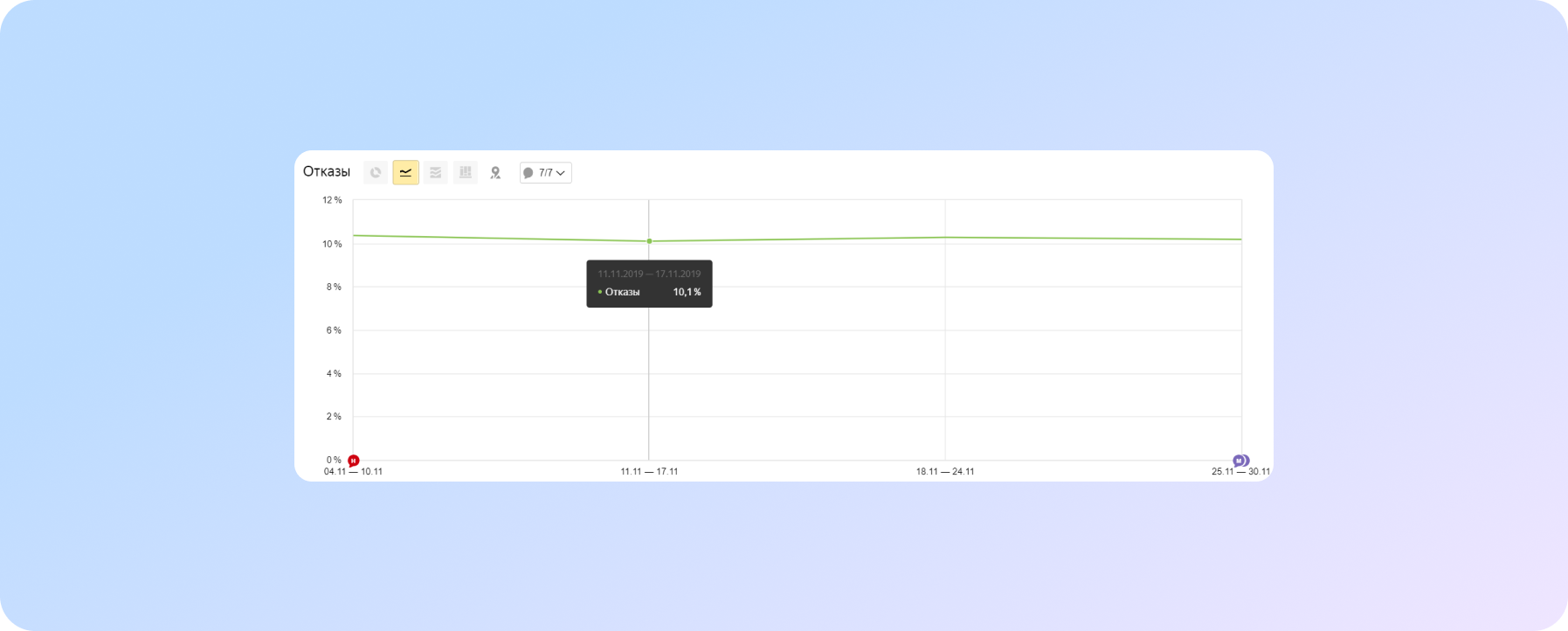Click the '0 %' y-axis label
The width and height of the screenshot is (1568, 631).
click(334, 460)
